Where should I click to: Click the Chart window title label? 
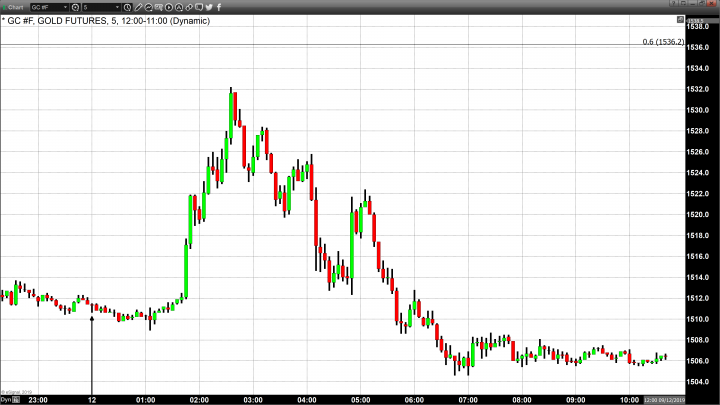[x=16, y=7]
